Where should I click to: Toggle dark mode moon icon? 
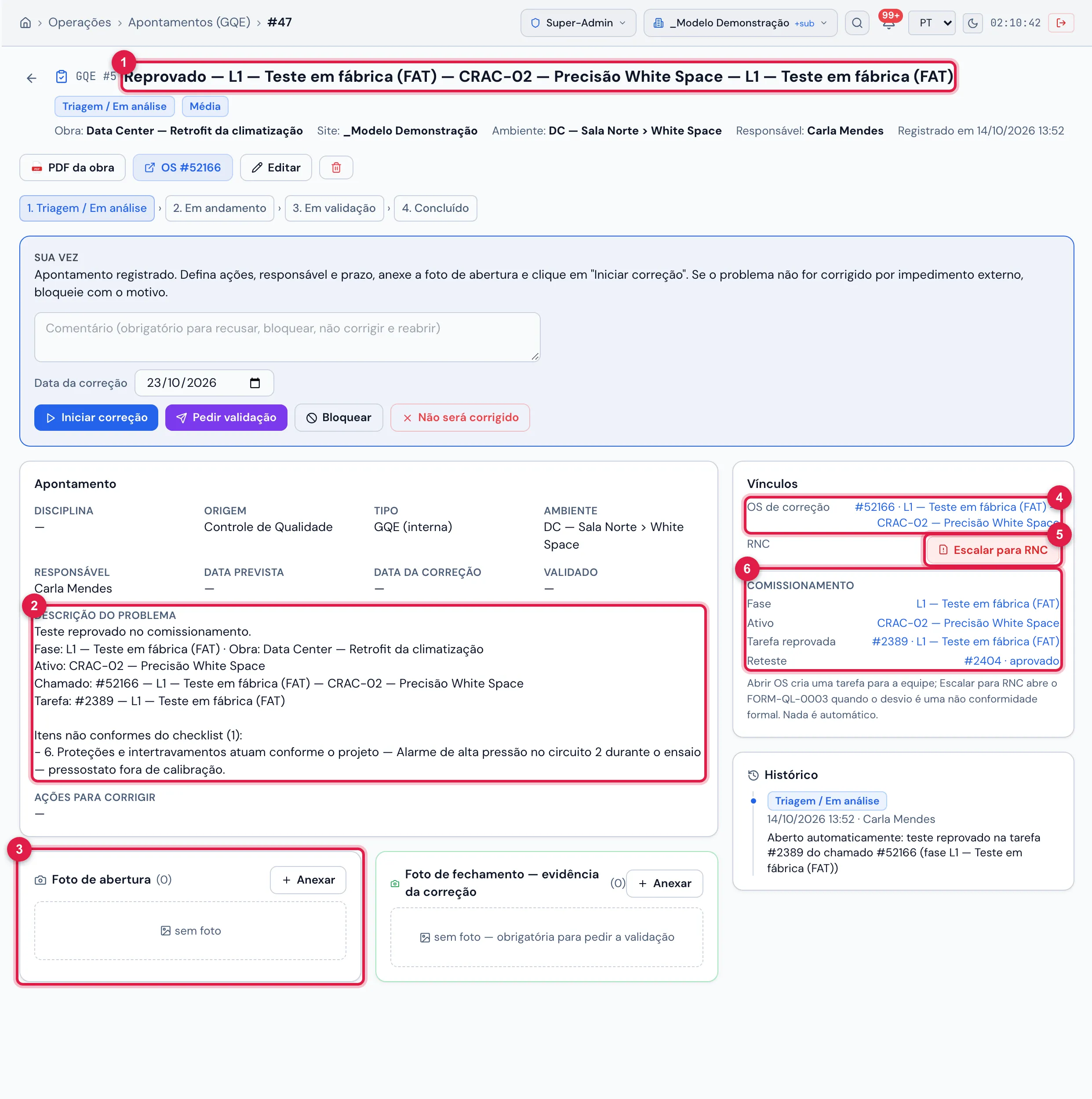[x=972, y=23]
